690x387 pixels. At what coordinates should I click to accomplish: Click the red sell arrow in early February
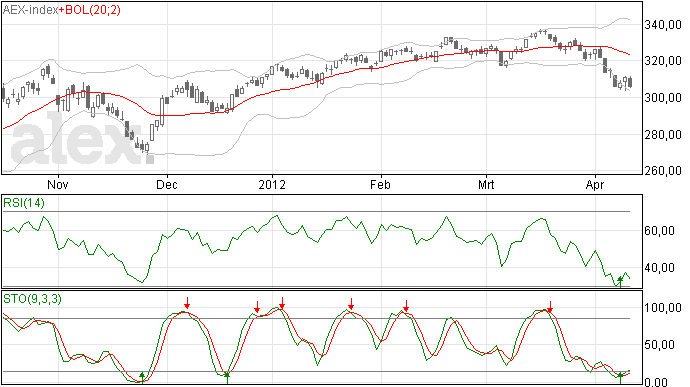(x=406, y=306)
